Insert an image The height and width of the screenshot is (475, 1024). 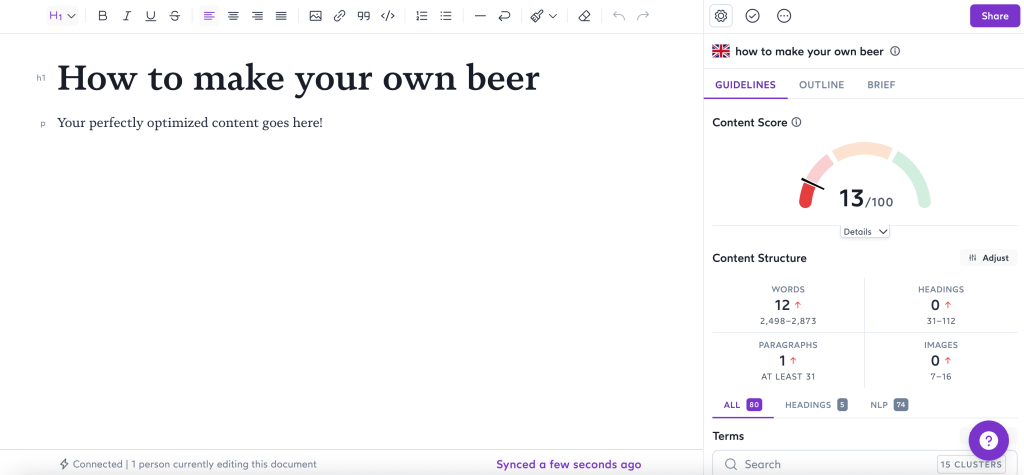(x=315, y=16)
